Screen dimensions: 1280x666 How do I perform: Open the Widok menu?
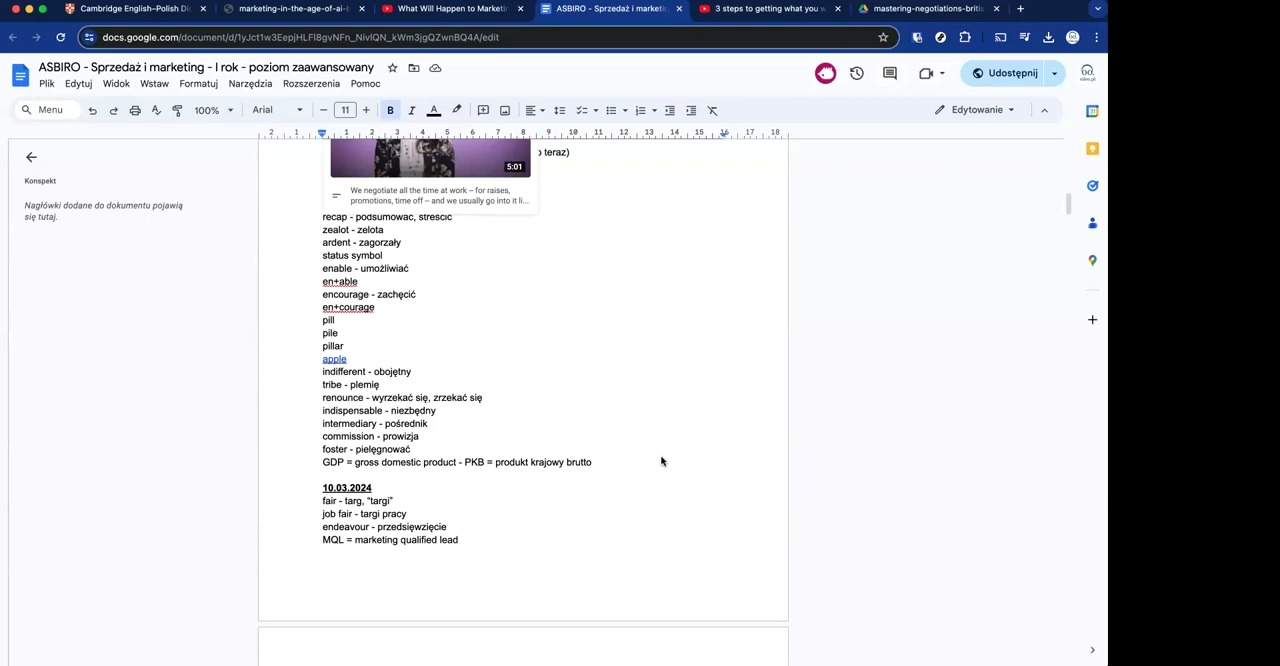point(116,84)
